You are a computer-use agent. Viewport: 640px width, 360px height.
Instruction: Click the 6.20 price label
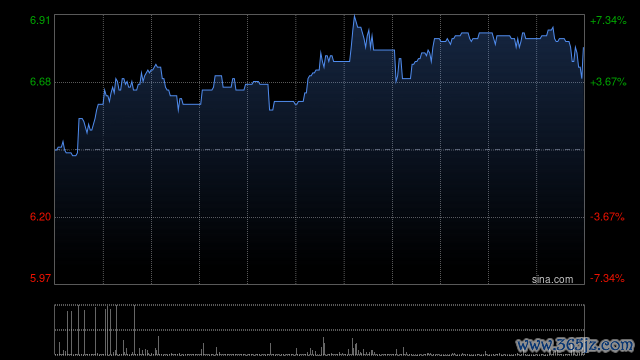click(40, 217)
